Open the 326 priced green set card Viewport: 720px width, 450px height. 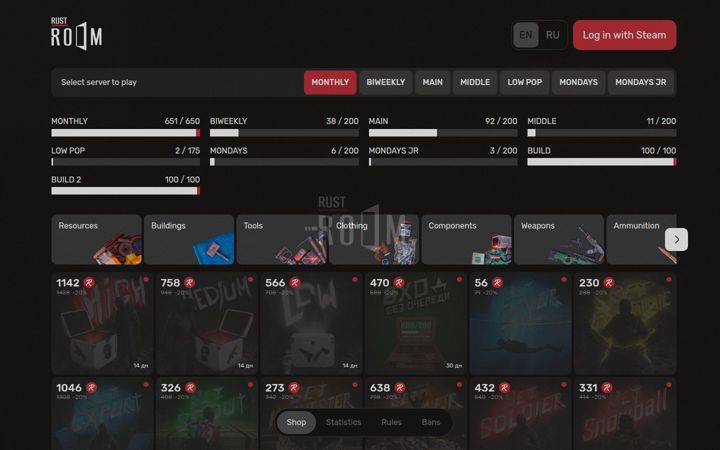coord(207,414)
